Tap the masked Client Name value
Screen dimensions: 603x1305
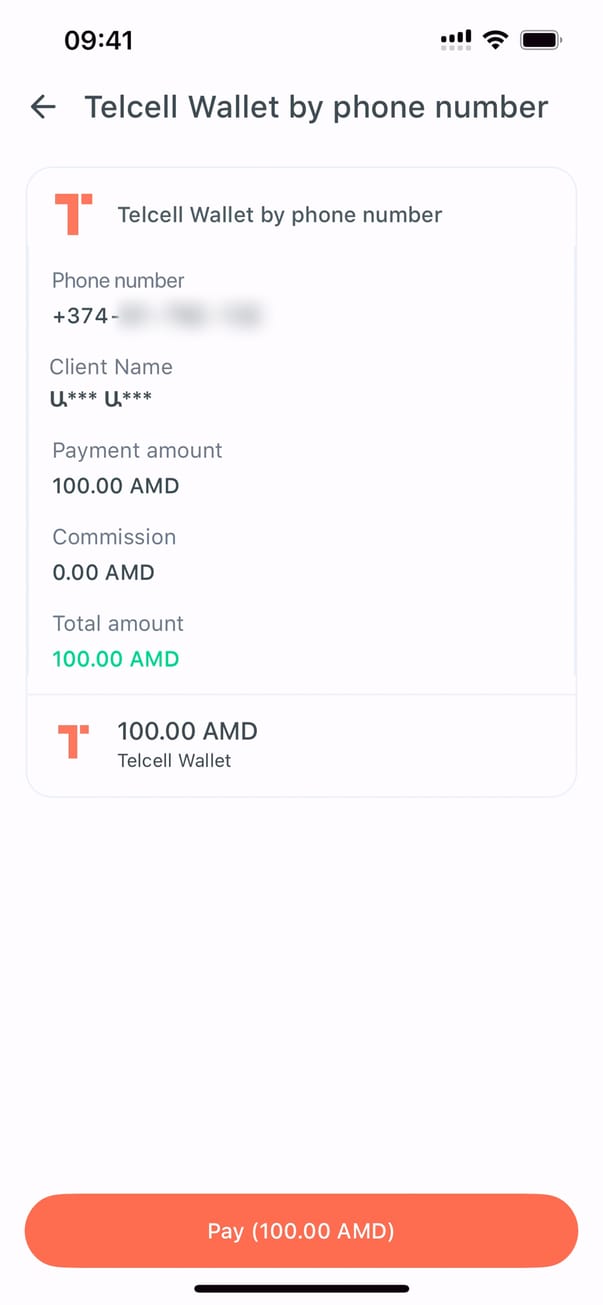(x=102, y=401)
